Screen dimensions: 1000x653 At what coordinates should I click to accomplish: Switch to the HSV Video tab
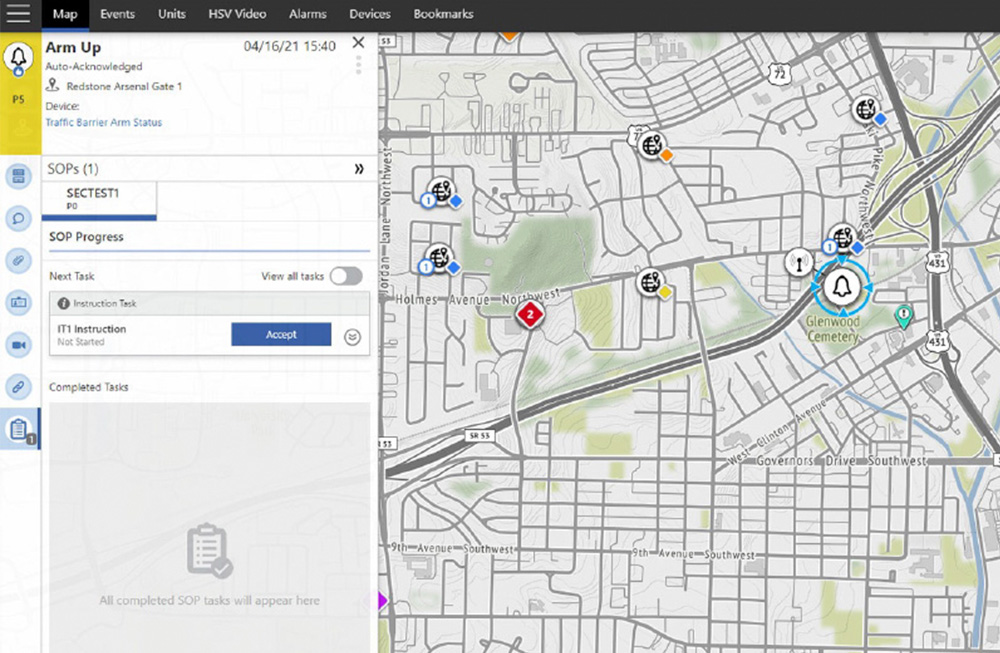point(237,14)
